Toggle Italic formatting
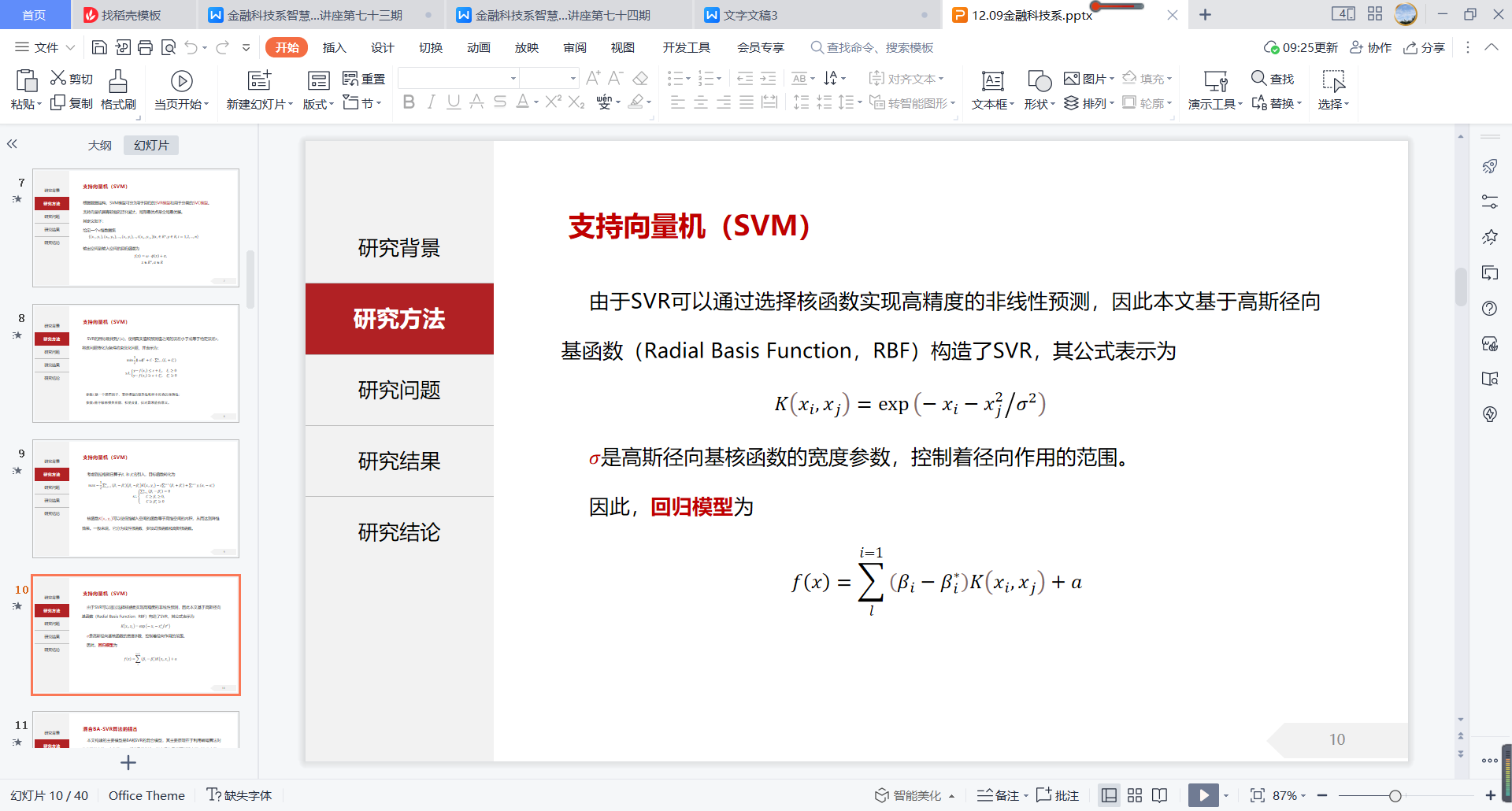The width and height of the screenshot is (1512, 811). pos(431,102)
